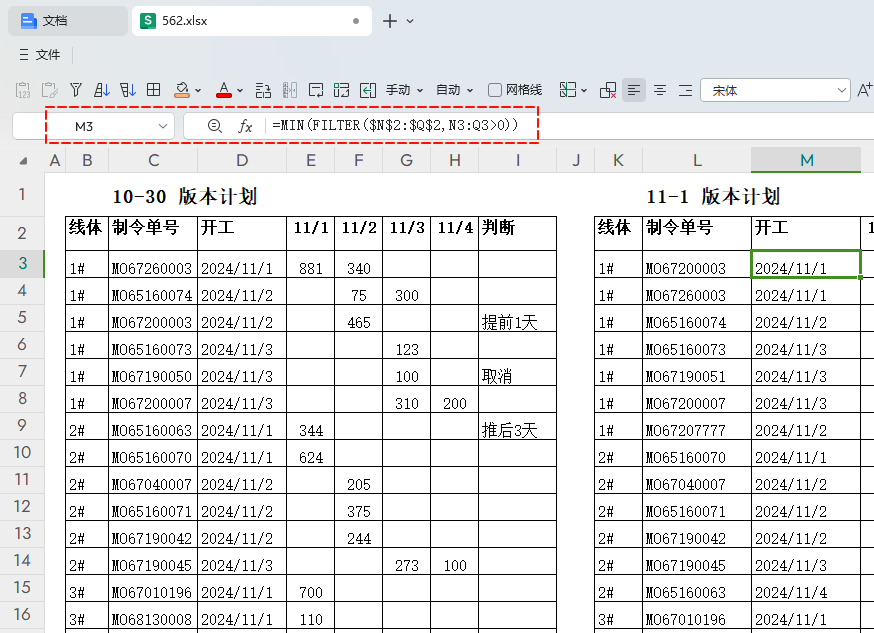The image size is (874, 633).
Task: Switch to the 文档 tab
Action: (x=68, y=21)
